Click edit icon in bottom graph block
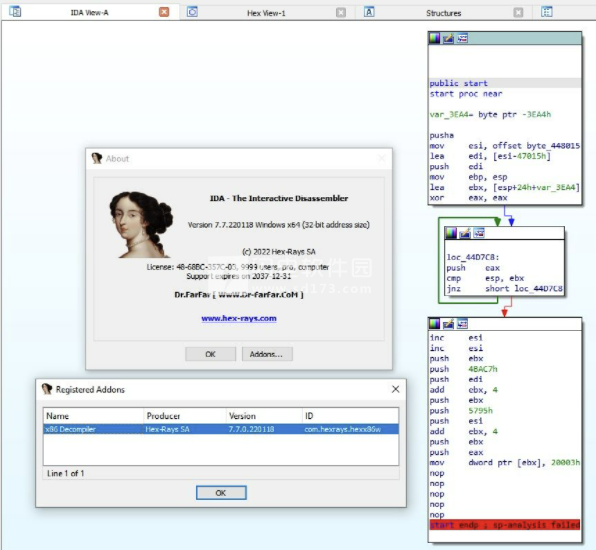 (449, 323)
